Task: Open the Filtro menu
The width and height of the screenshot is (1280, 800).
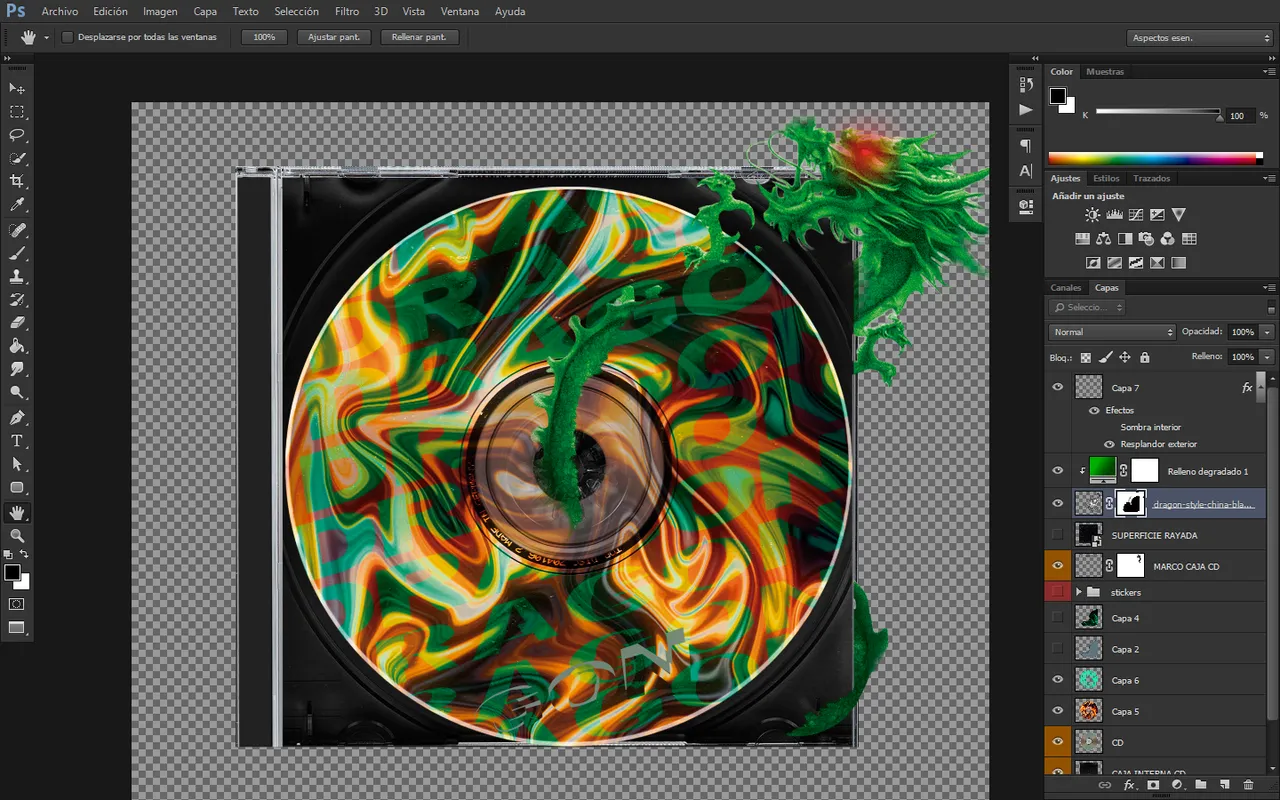Action: [x=347, y=12]
